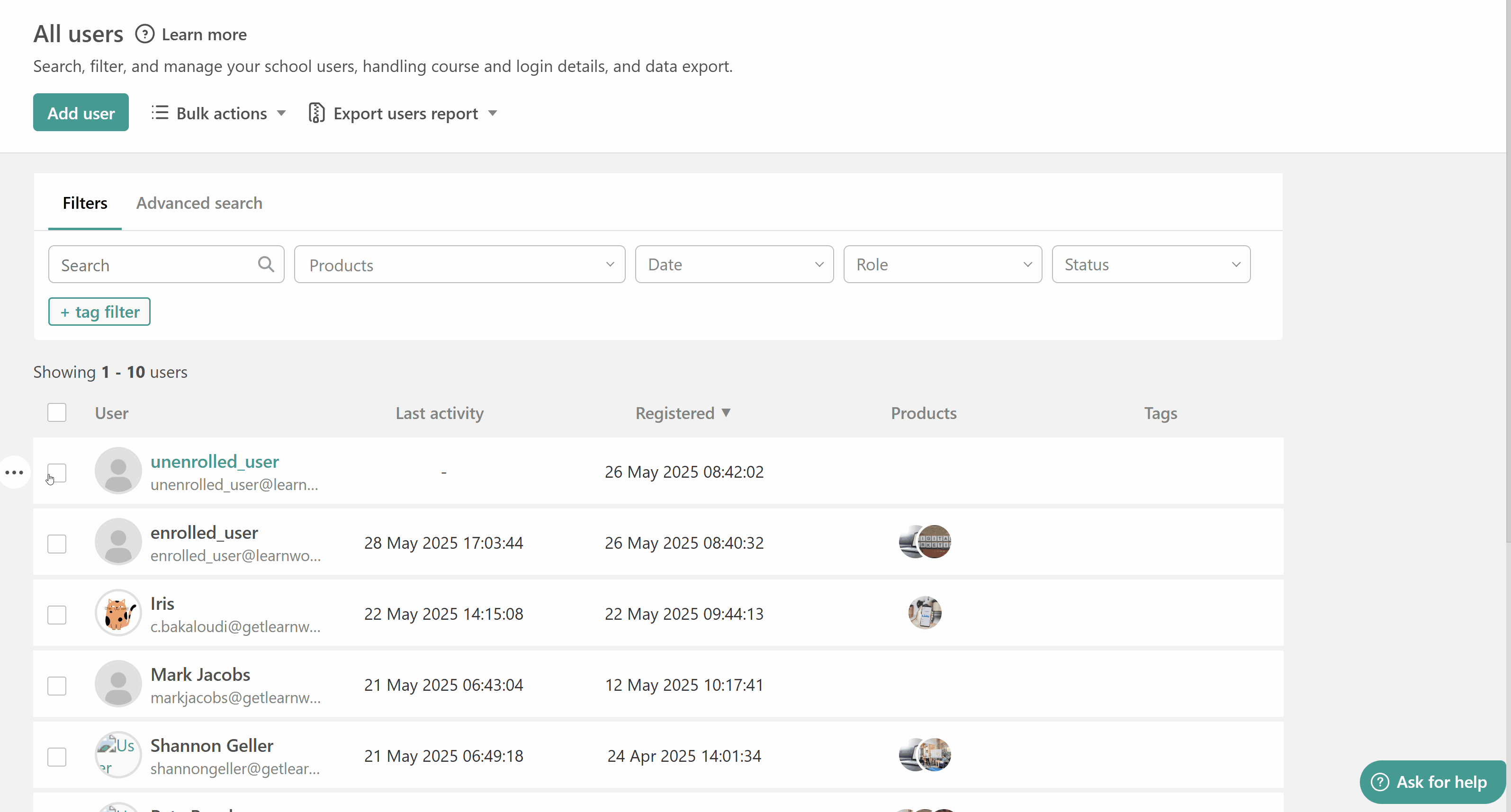Click the Ask for help chat icon

[1380, 782]
